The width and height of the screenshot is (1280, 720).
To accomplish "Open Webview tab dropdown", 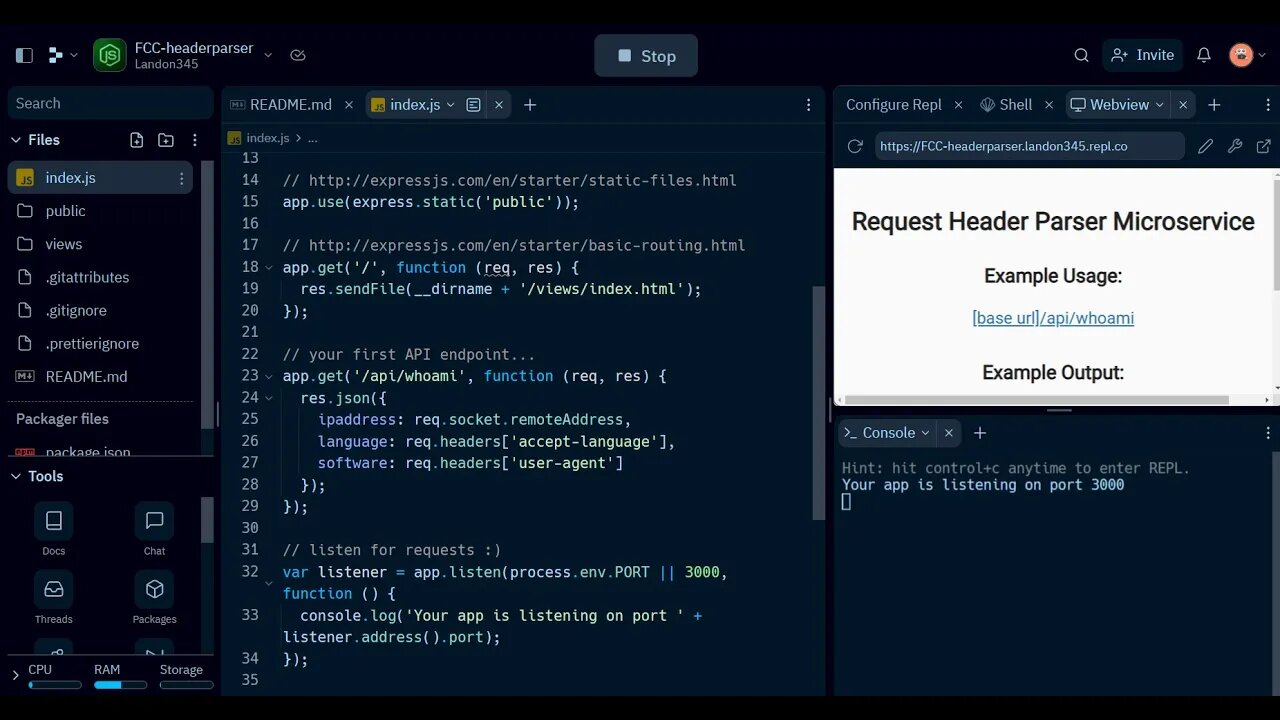I will [x=1160, y=104].
